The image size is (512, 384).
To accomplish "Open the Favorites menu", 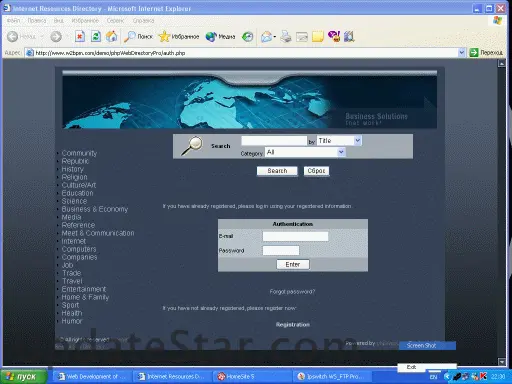I will click(x=85, y=21).
